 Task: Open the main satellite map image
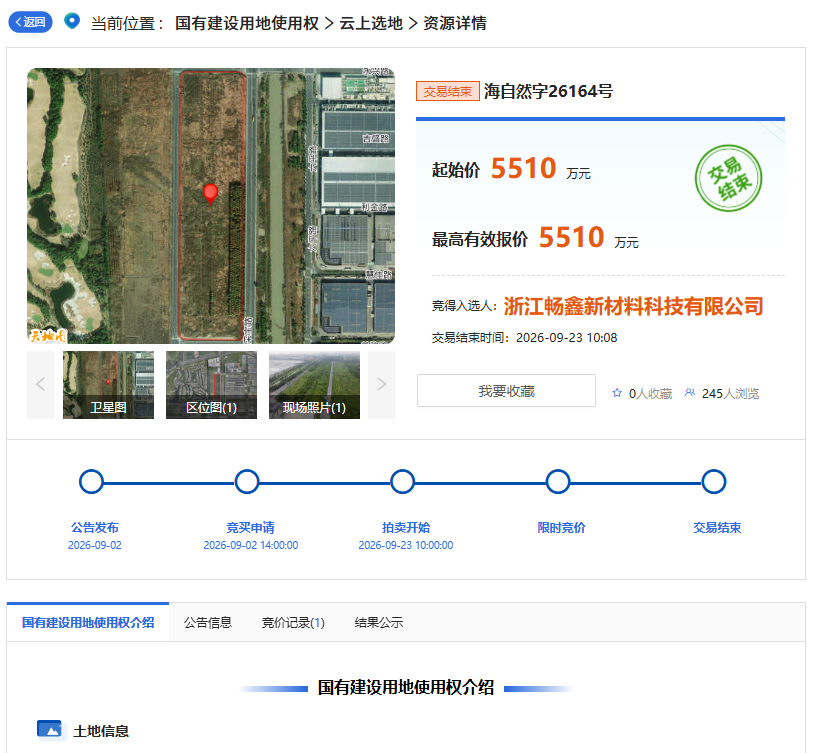(211, 206)
